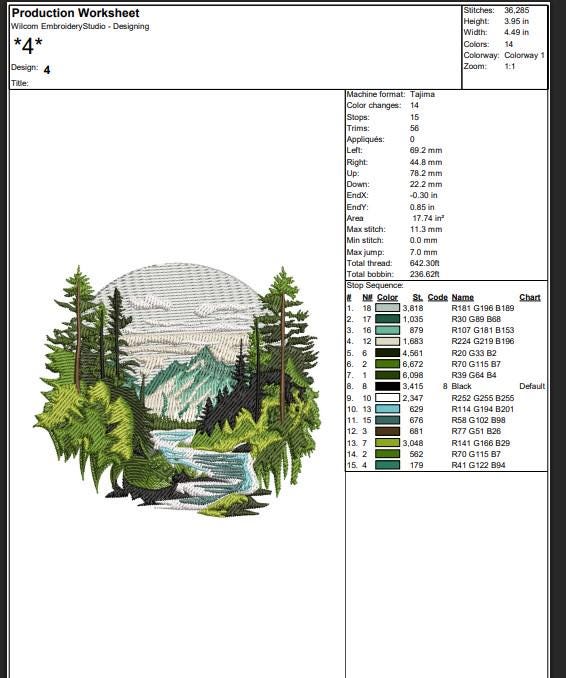Click the Height value 3.95 in
The height and width of the screenshot is (678, 566).
click(x=516, y=21)
